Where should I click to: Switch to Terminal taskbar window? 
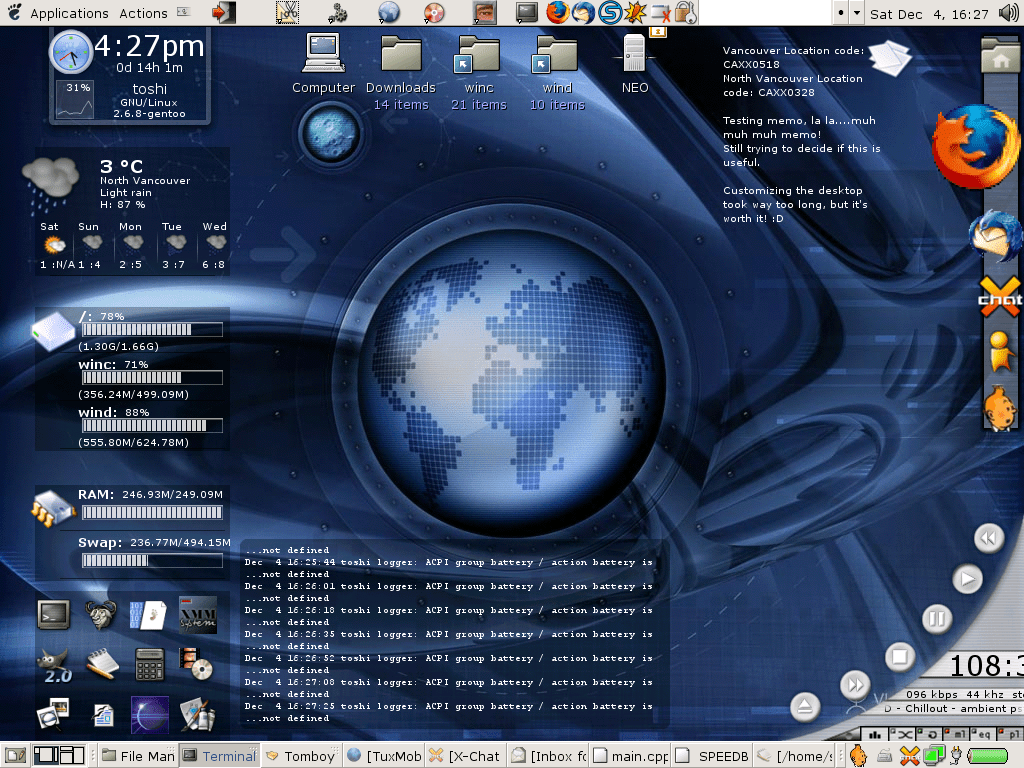(x=219, y=756)
